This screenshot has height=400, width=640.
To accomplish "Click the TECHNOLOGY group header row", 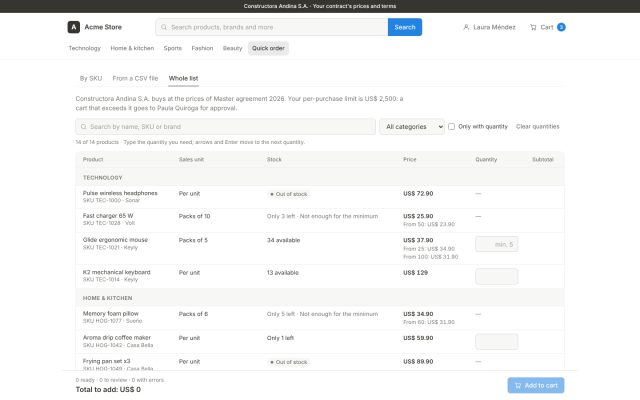I will pyautogui.click(x=320, y=178).
